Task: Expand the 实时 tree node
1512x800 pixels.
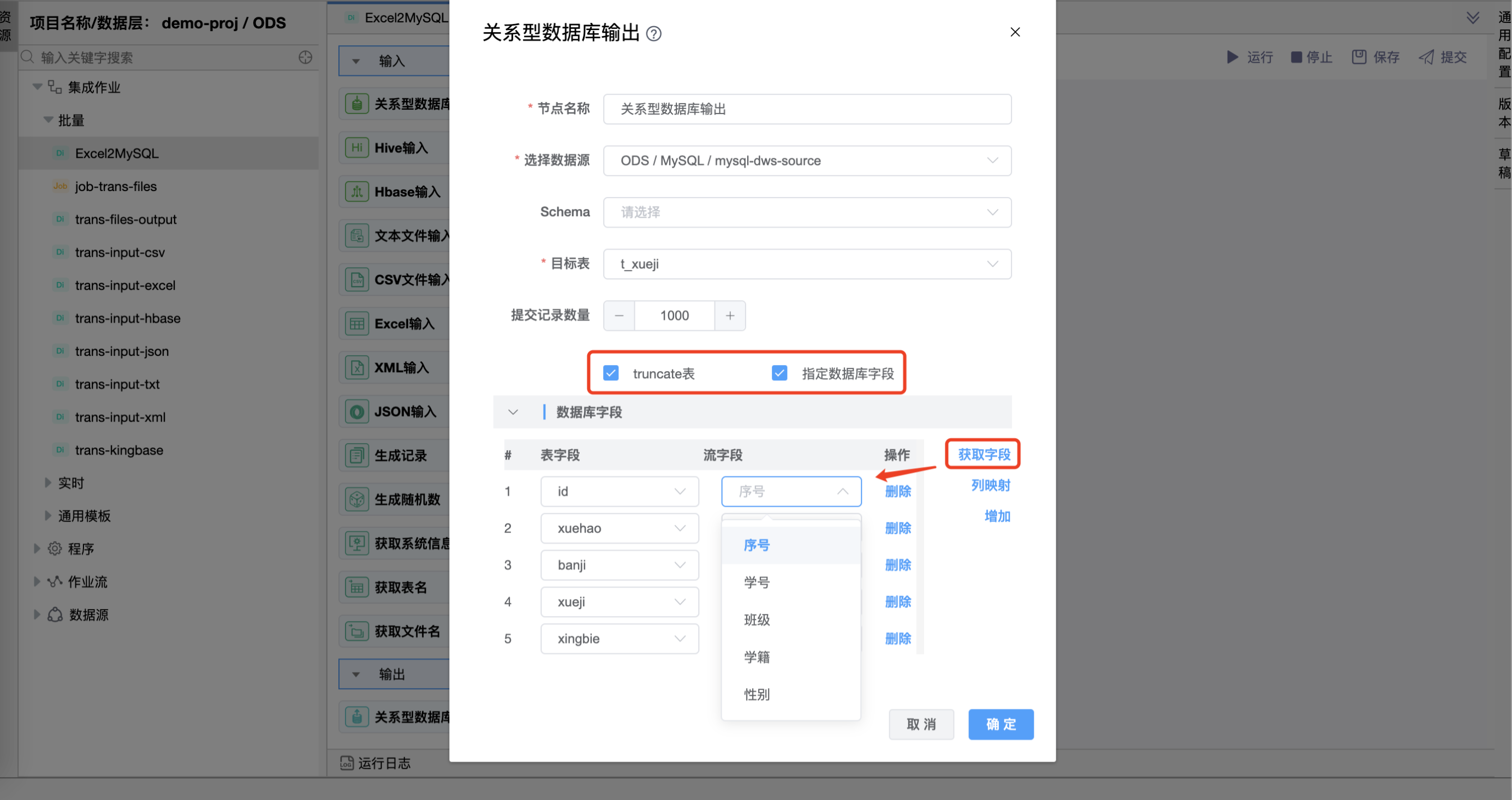Action: [x=48, y=482]
